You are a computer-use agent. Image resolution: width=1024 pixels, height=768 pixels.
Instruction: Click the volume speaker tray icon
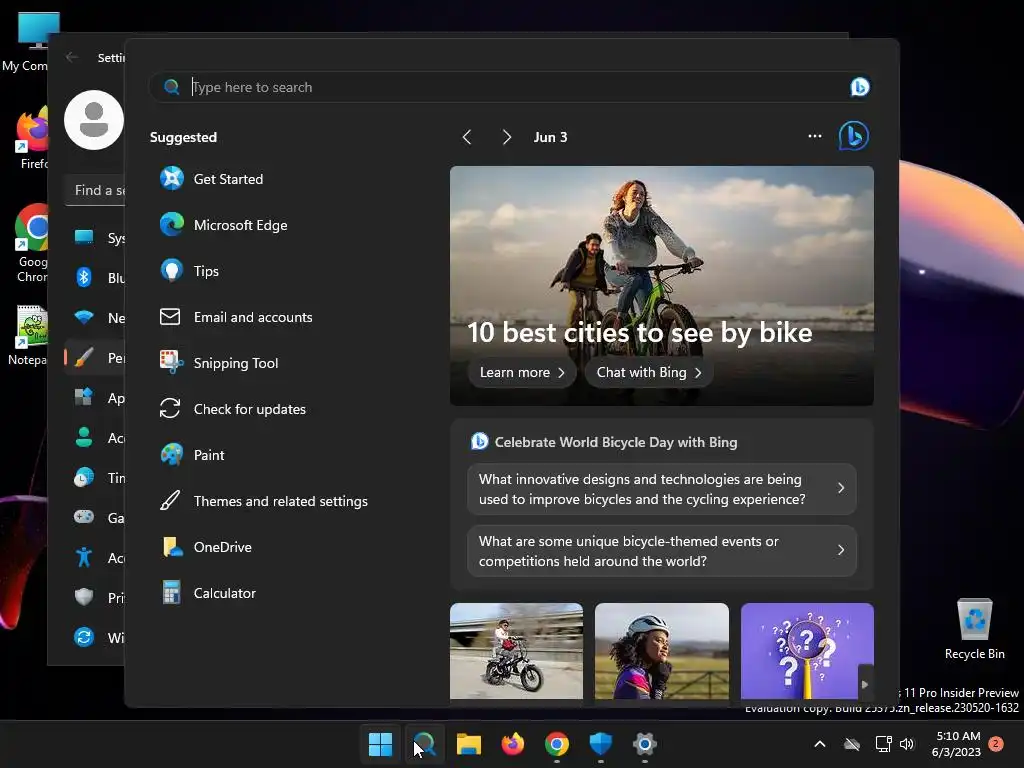pos(906,744)
